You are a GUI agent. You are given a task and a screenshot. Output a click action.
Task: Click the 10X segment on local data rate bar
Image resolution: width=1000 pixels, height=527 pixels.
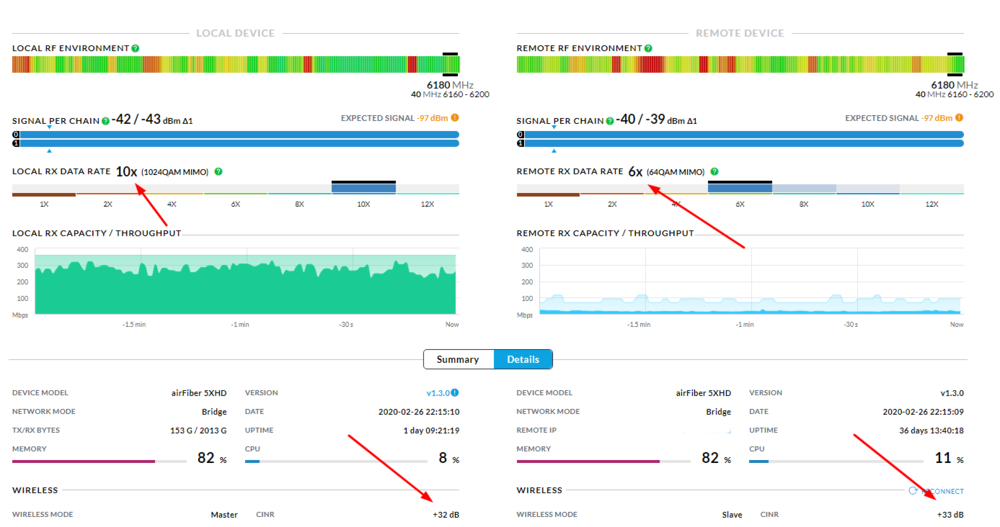coord(363,188)
